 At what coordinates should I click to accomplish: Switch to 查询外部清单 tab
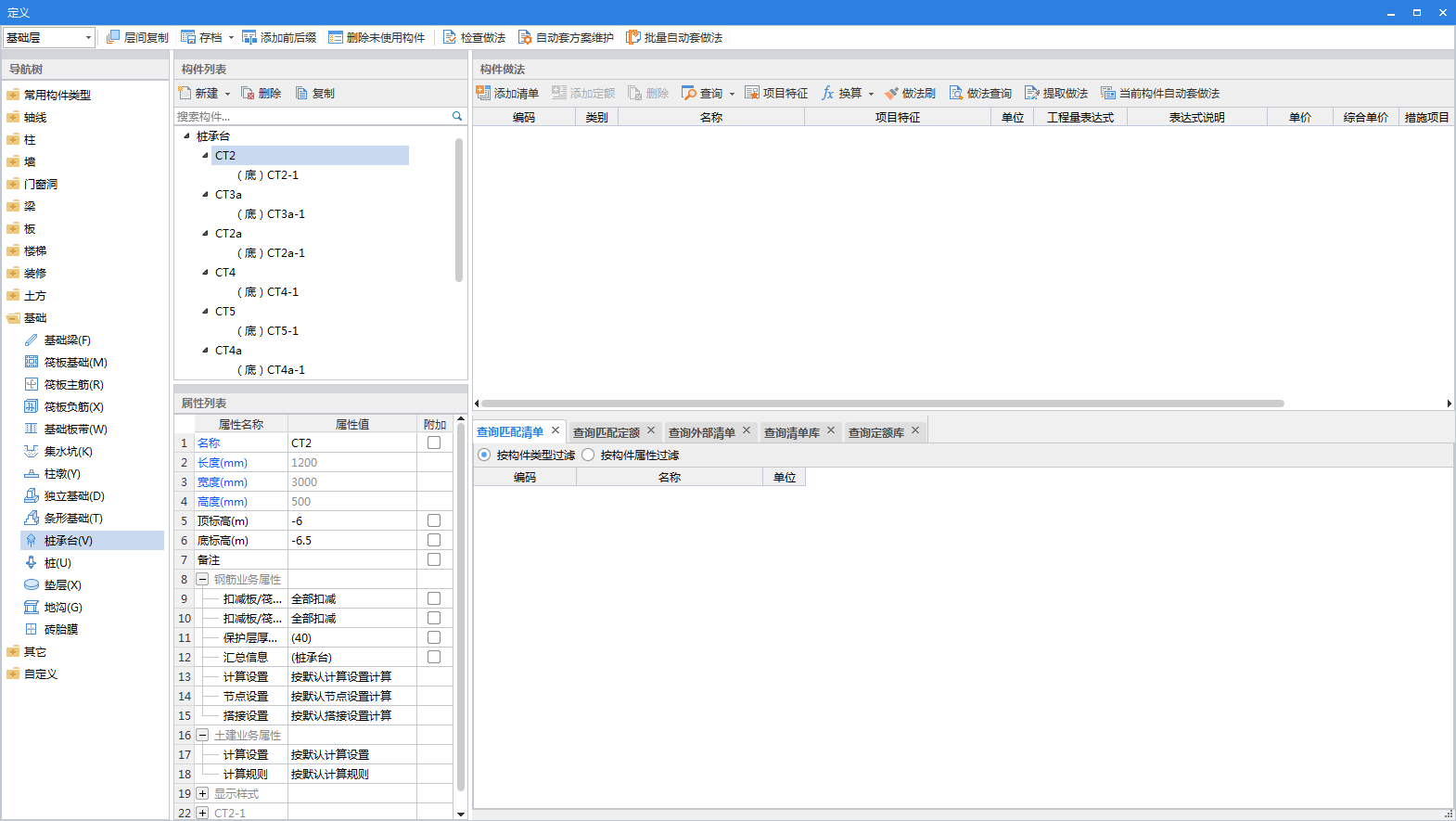702,432
